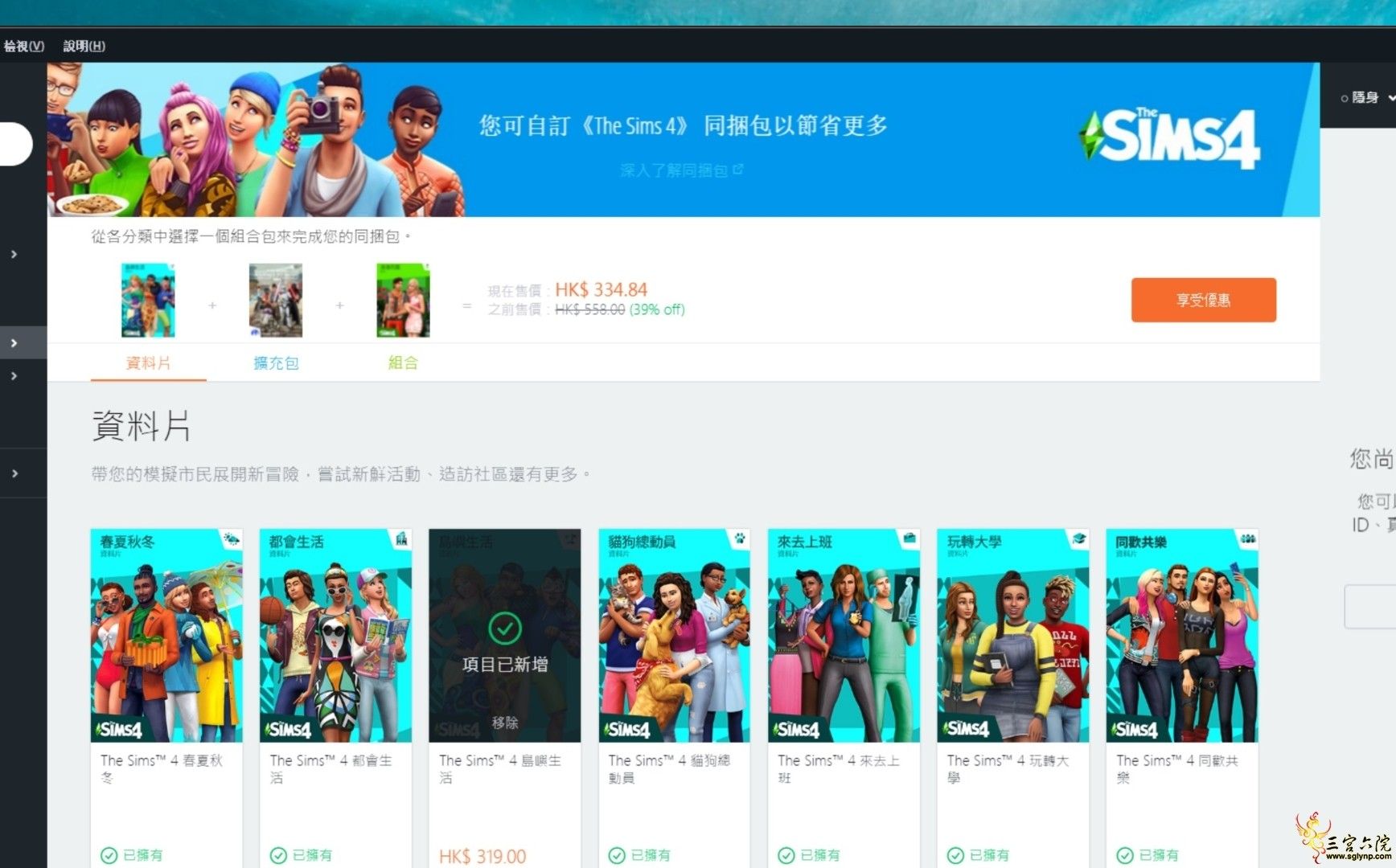Click the current price HK$ 334.84
Screen dimensions: 1396x868
coord(601,289)
